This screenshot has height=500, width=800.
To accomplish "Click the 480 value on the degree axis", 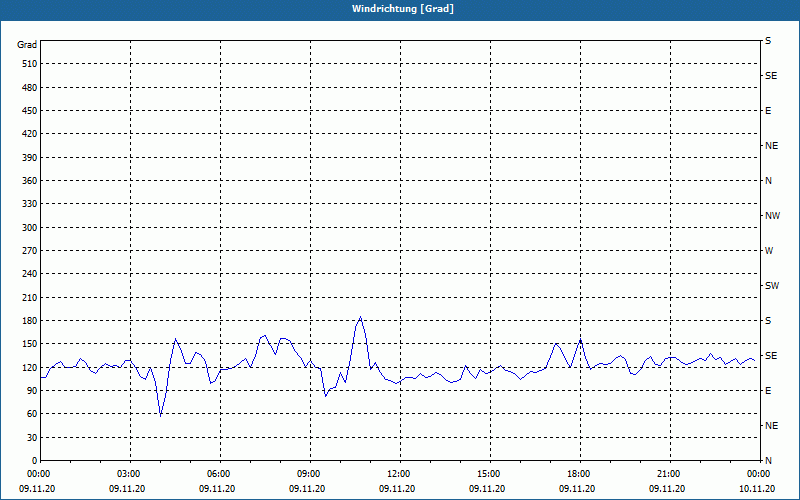I will click(x=29, y=88).
